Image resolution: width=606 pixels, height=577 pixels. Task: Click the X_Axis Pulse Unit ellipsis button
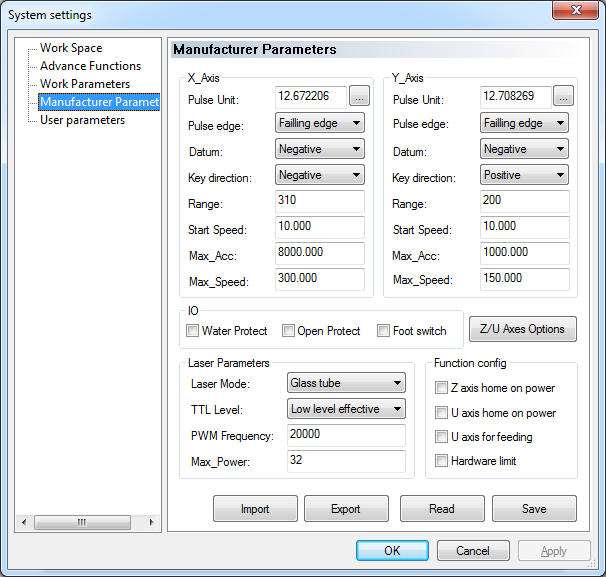[x=359, y=97]
